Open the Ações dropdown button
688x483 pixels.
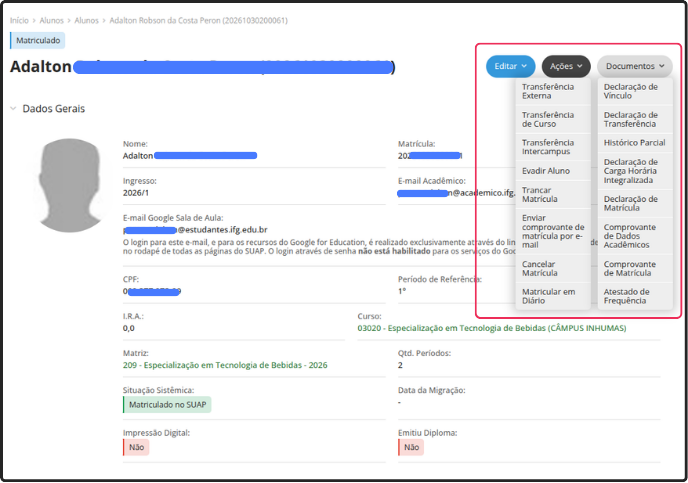(566, 66)
